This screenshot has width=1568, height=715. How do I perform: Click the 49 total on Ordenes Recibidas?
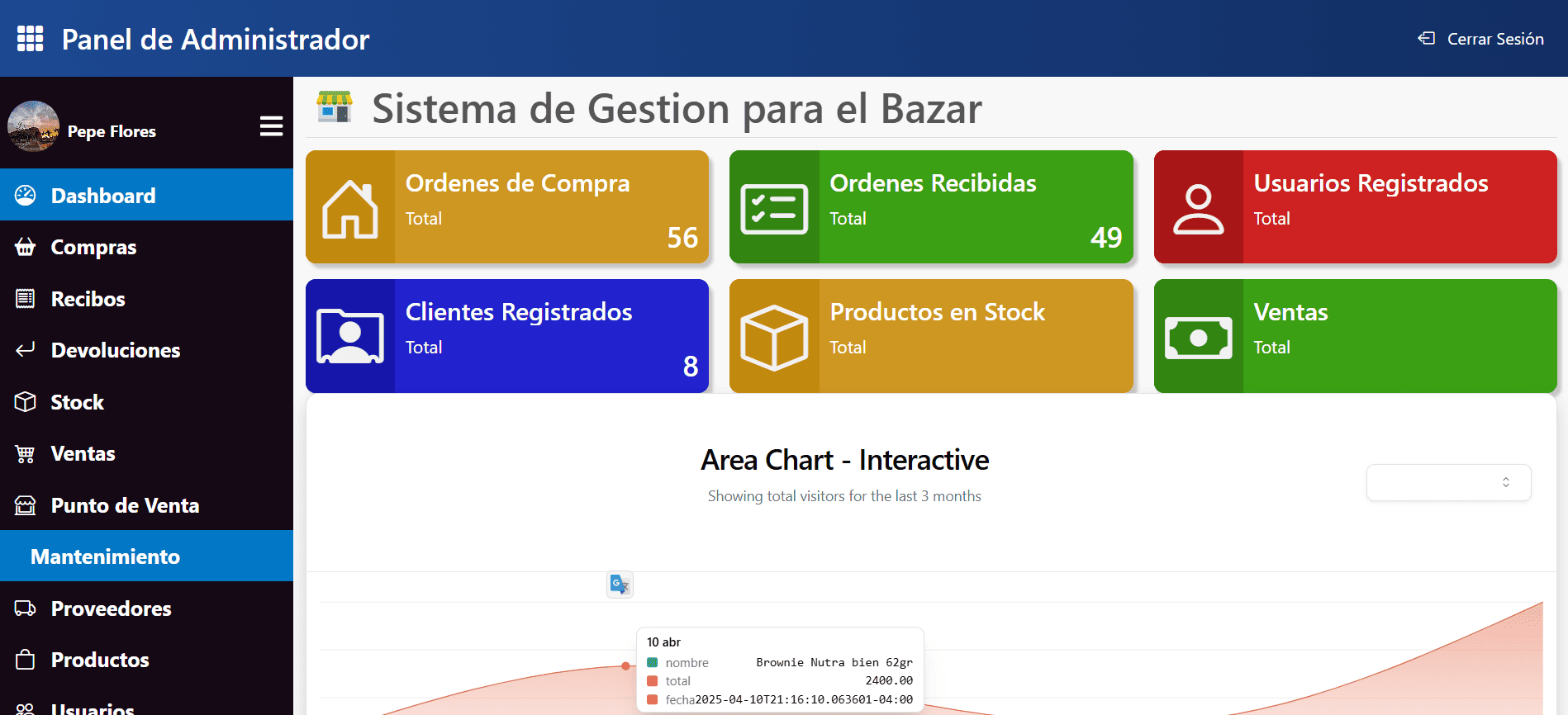click(1106, 238)
